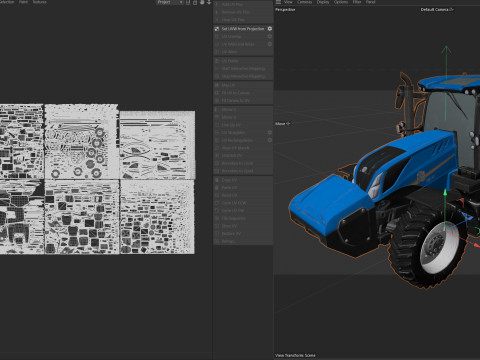Select Start Interactive Mapping
The image size is (480, 360).
coord(243,69)
